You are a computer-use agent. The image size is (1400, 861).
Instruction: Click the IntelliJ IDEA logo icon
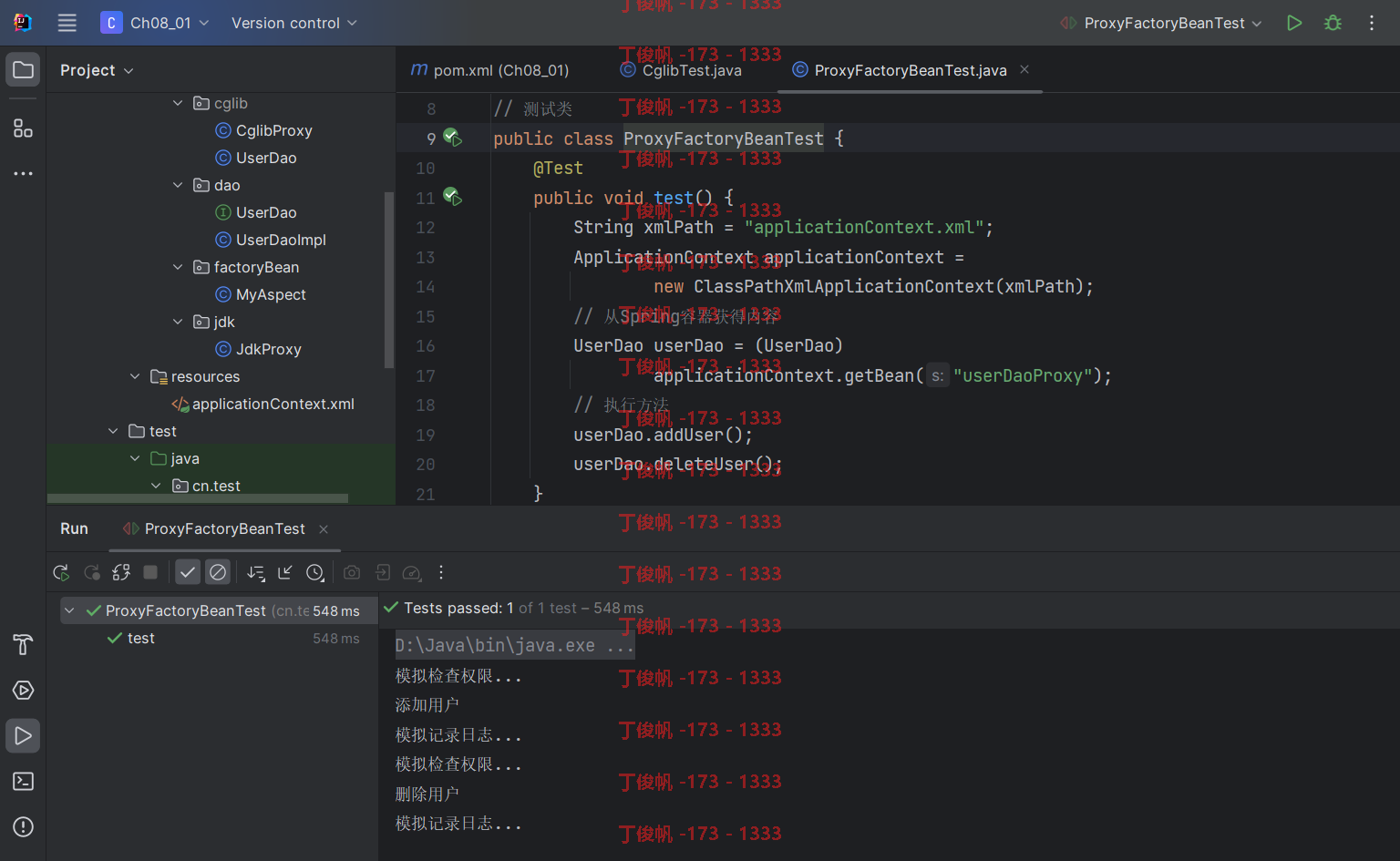tap(23, 23)
